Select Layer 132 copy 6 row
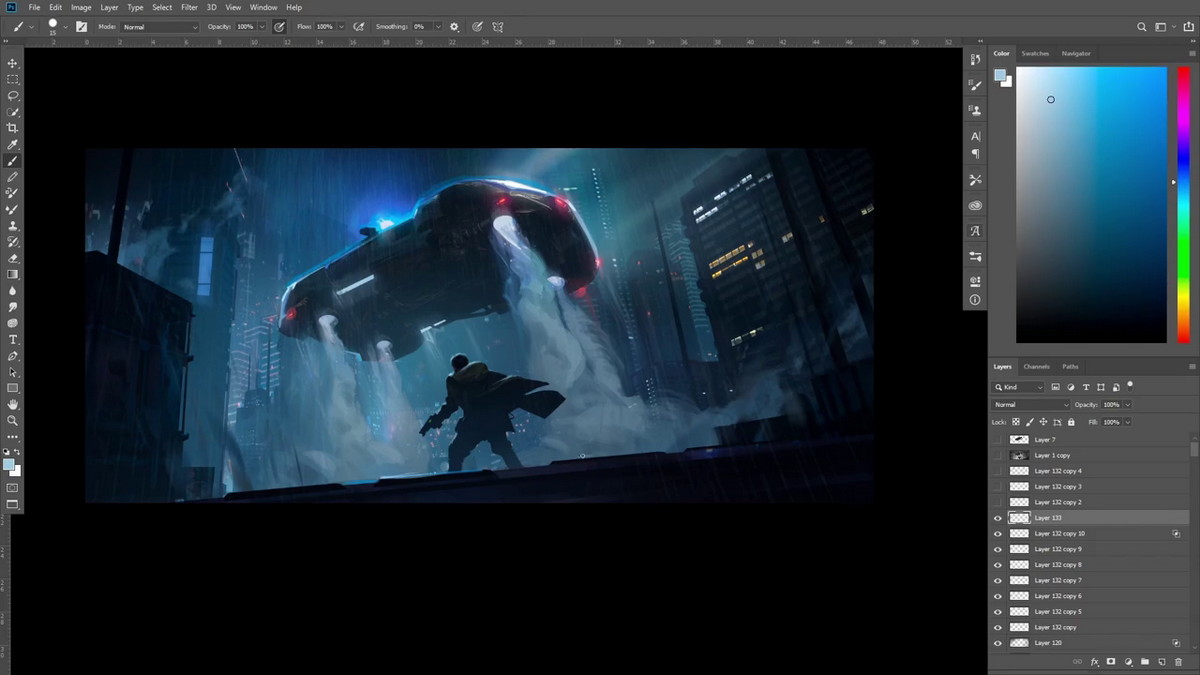The height and width of the screenshot is (675, 1200). pos(1090,596)
